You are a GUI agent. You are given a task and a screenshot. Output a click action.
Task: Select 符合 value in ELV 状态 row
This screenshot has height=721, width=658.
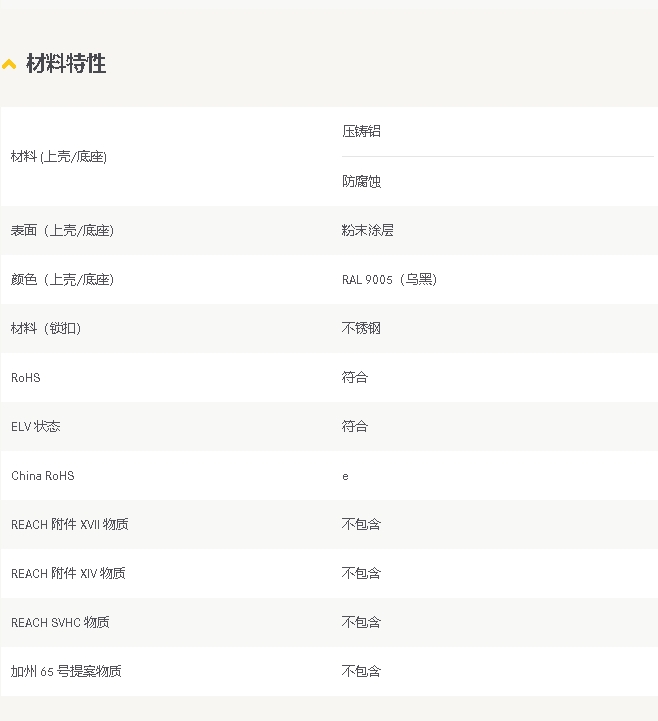pyautogui.click(x=355, y=426)
